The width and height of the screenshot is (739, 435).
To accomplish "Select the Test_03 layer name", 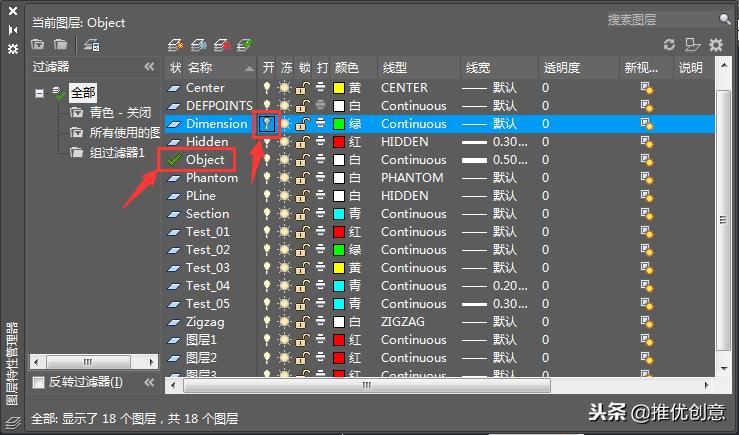I will [208, 268].
